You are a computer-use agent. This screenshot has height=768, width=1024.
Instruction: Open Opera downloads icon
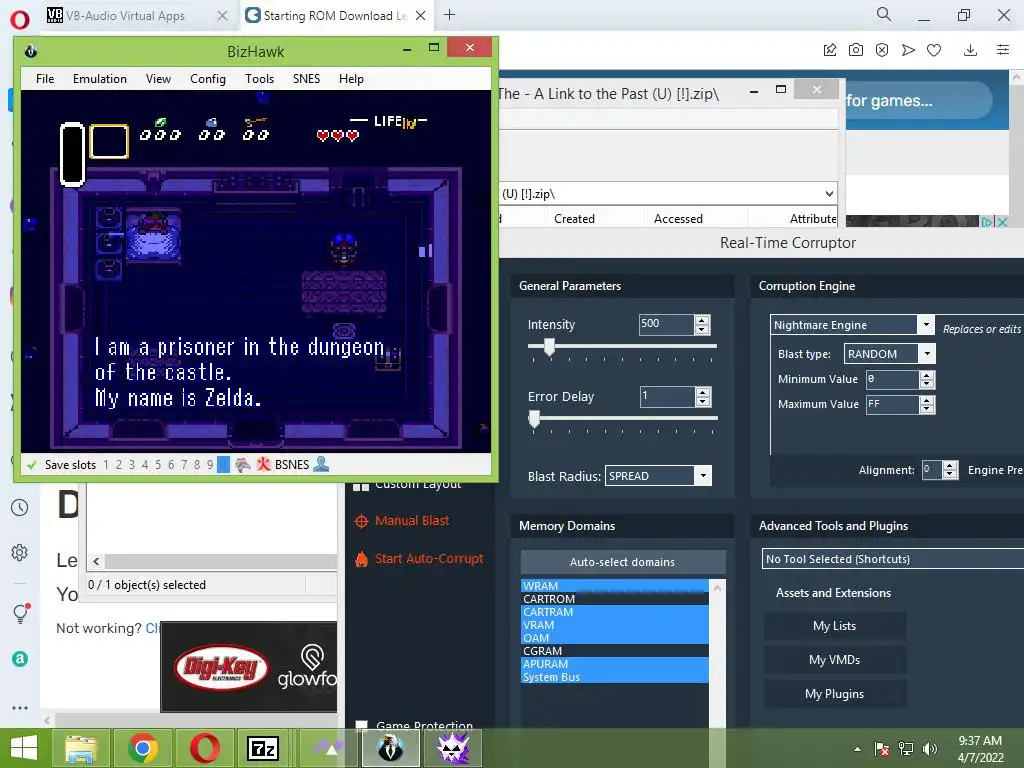[970, 50]
